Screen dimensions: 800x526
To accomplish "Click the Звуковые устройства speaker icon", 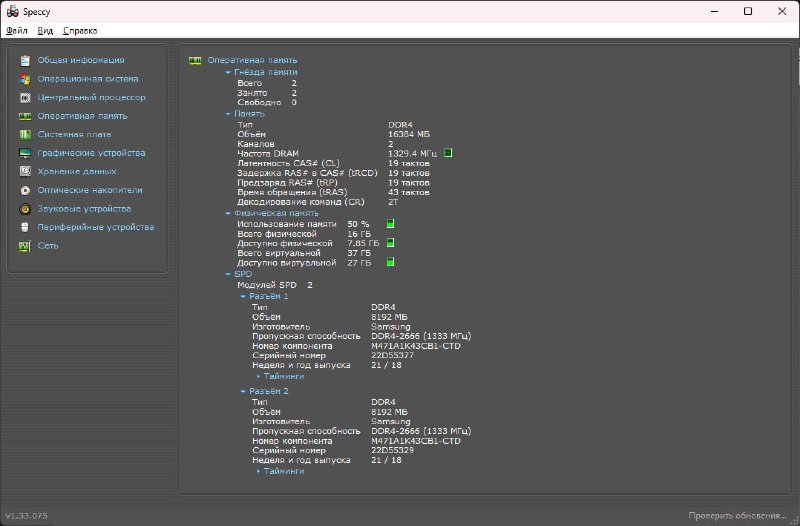I will pos(25,209).
